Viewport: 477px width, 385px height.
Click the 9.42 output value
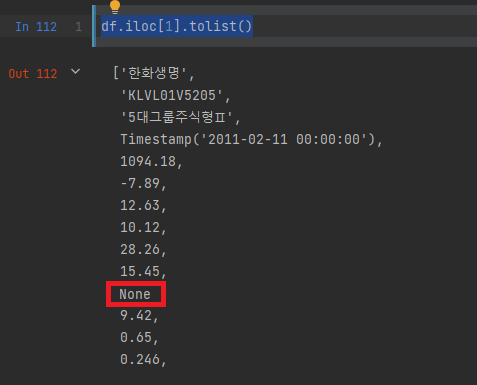coord(136,315)
